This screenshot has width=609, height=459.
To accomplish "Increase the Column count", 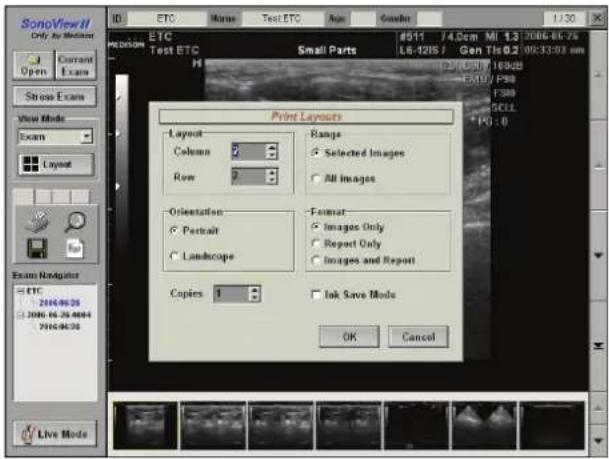I will pos(272,148).
